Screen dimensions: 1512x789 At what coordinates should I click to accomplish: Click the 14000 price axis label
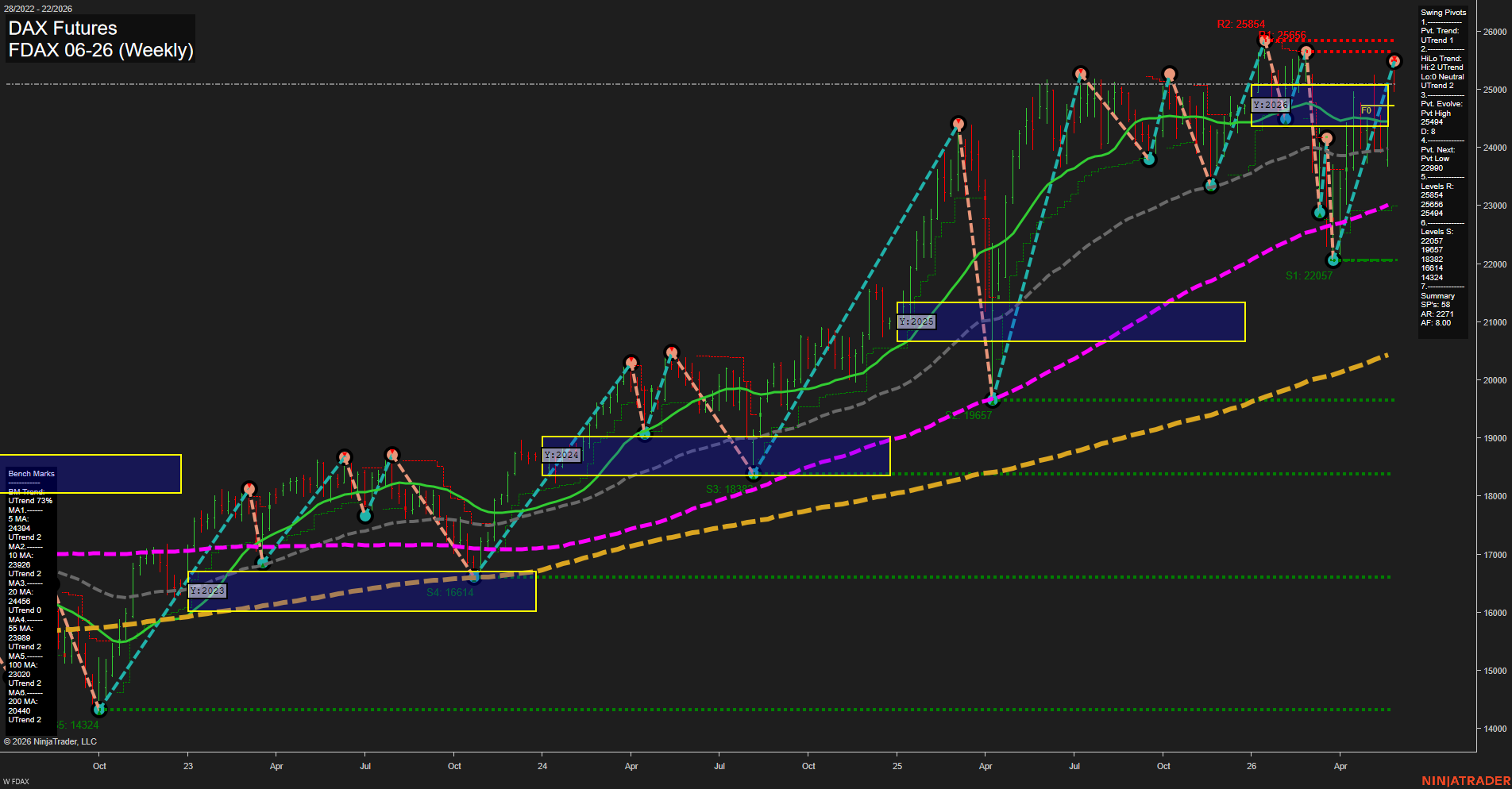(1495, 729)
